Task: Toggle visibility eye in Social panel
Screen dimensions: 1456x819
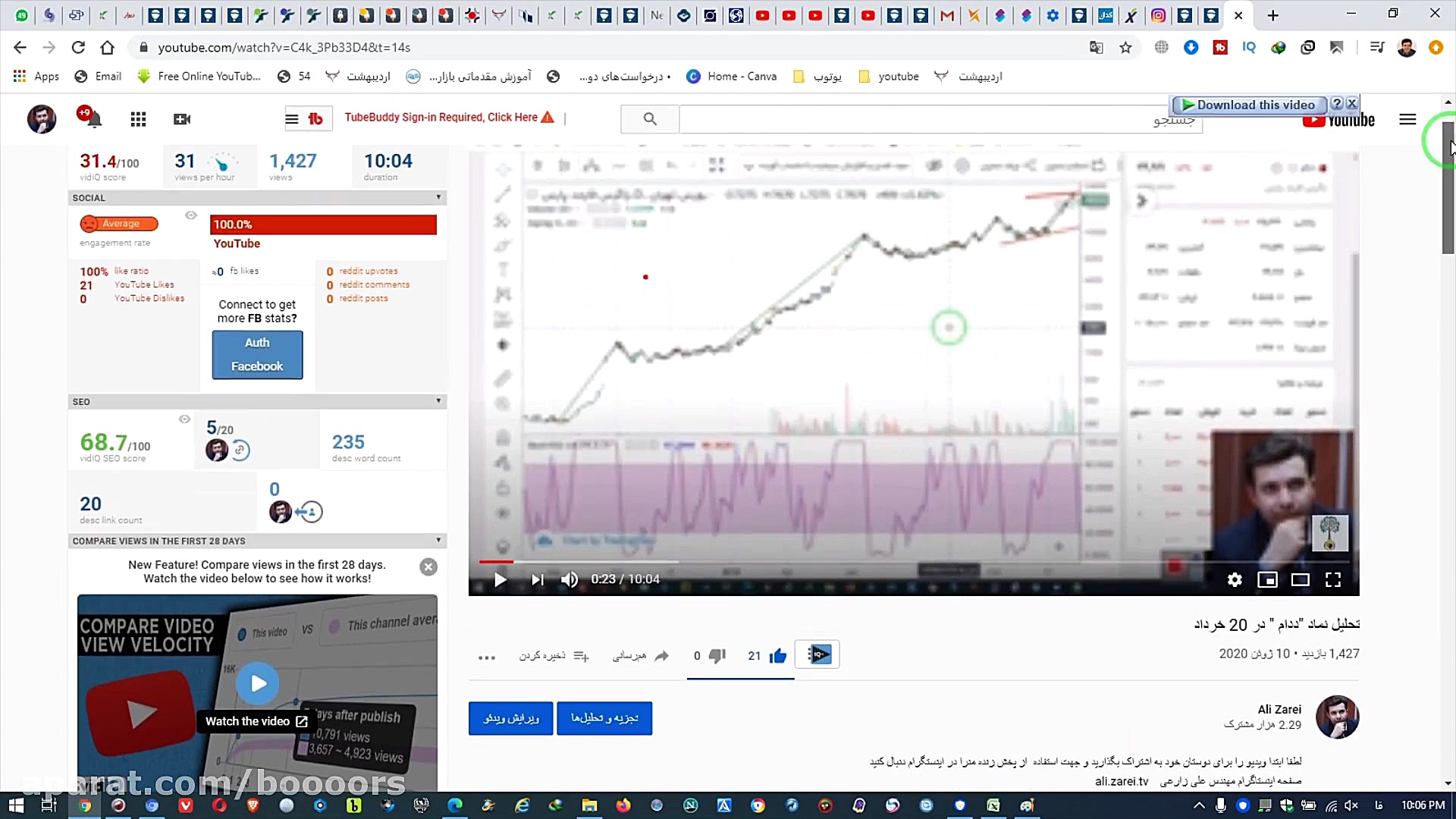Action: click(x=191, y=215)
